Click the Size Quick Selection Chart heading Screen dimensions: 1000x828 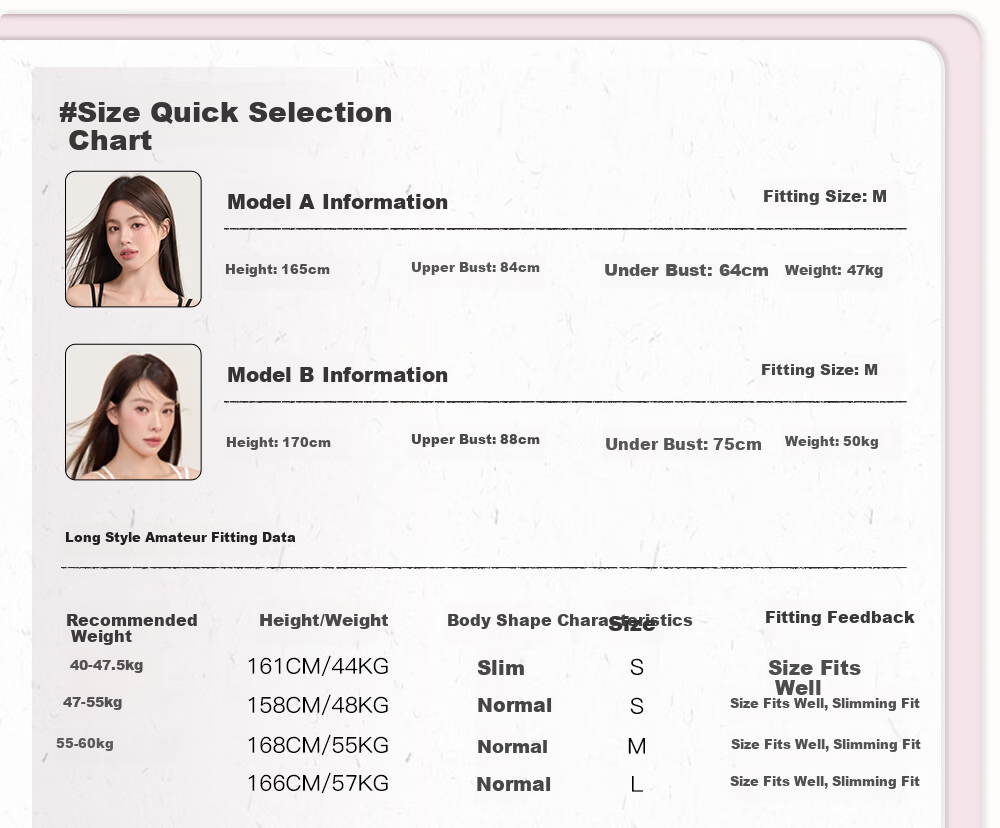(x=226, y=126)
